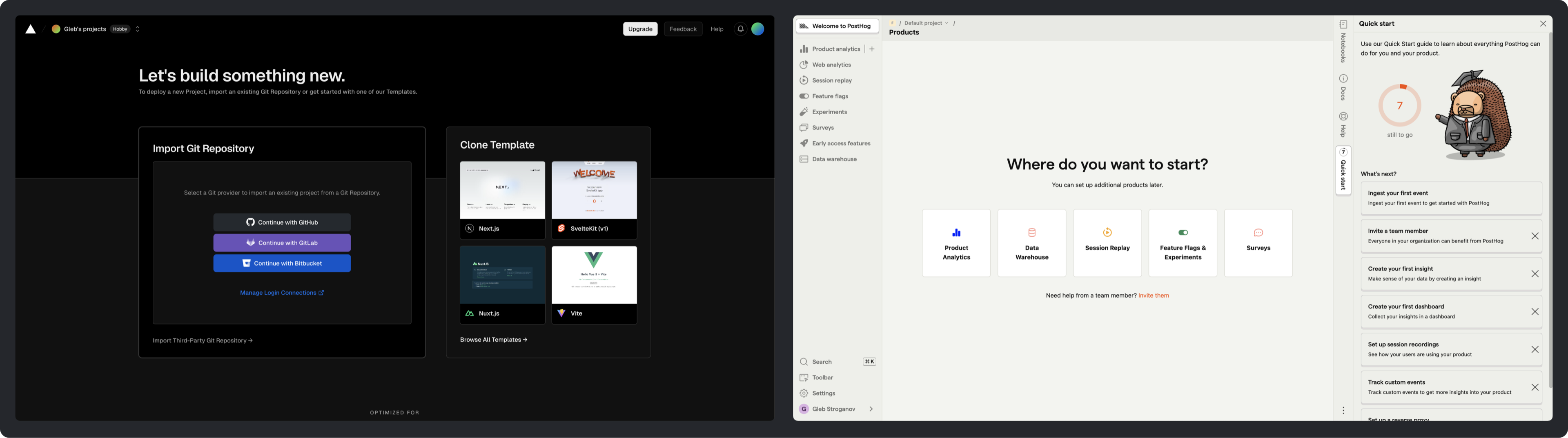
Task: Click the Feature flags toggle icon in sidebar
Action: (x=804, y=96)
